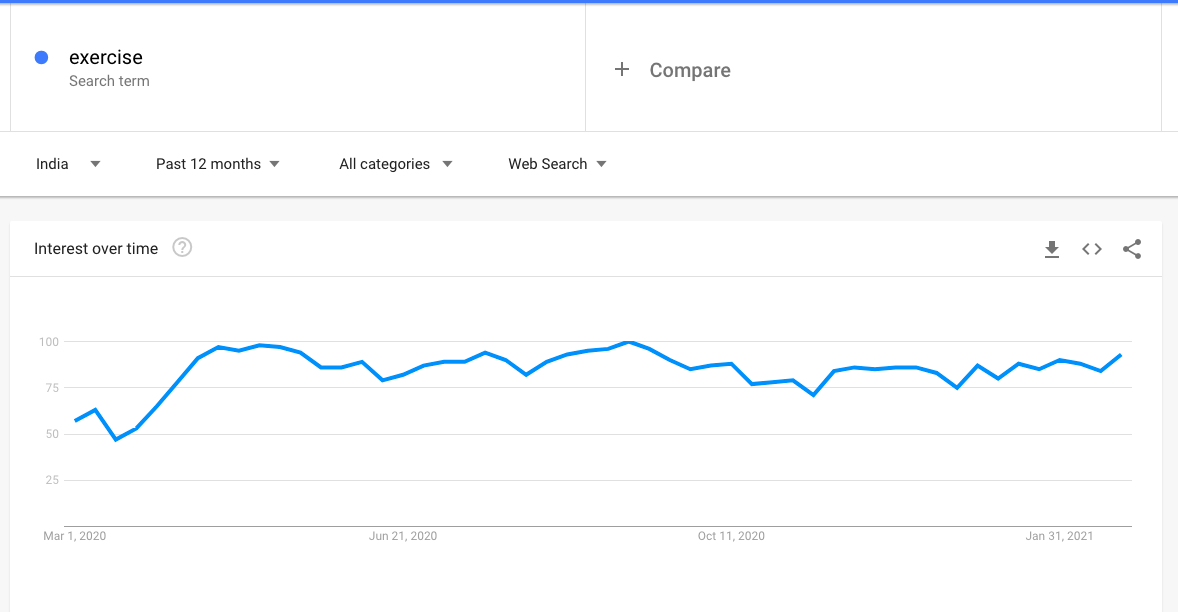Screen dimensions: 1178x612
Task: Expand the Past 12 months time range
Action: click(217, 164)
